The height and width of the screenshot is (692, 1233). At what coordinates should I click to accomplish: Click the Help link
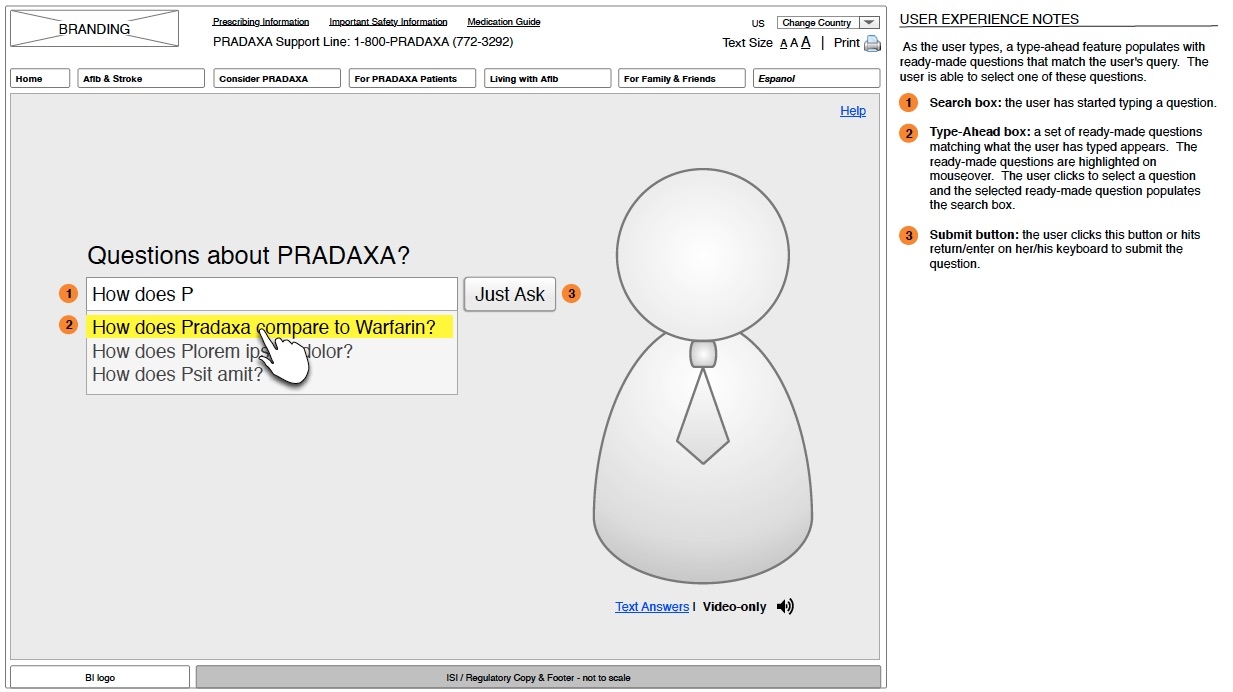pyautogui.click(x=853, y=111)
